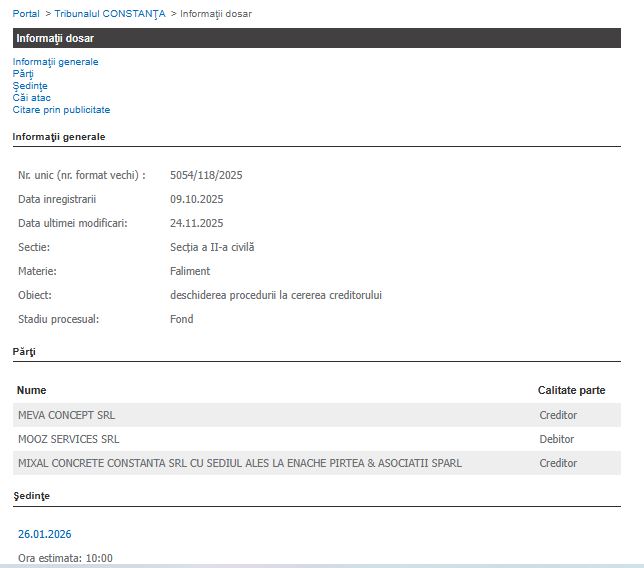Select the Citare prin publicitate link
The image size is (644, 568).
(61, 110)
